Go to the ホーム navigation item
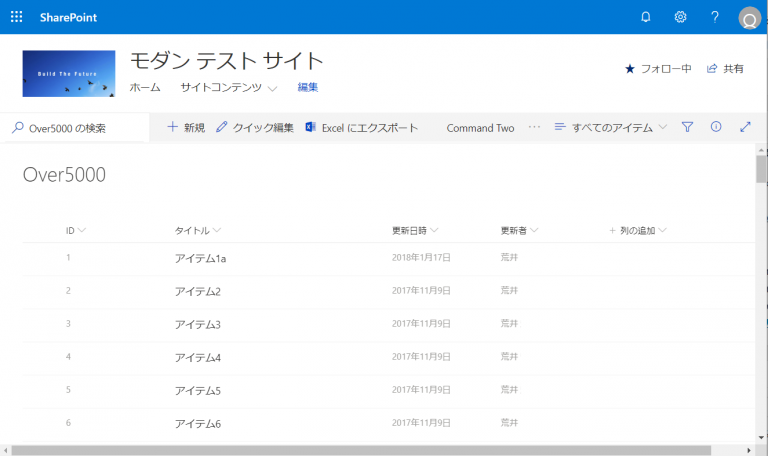This screenshot has width=768, height=456. tap(145, 88)
